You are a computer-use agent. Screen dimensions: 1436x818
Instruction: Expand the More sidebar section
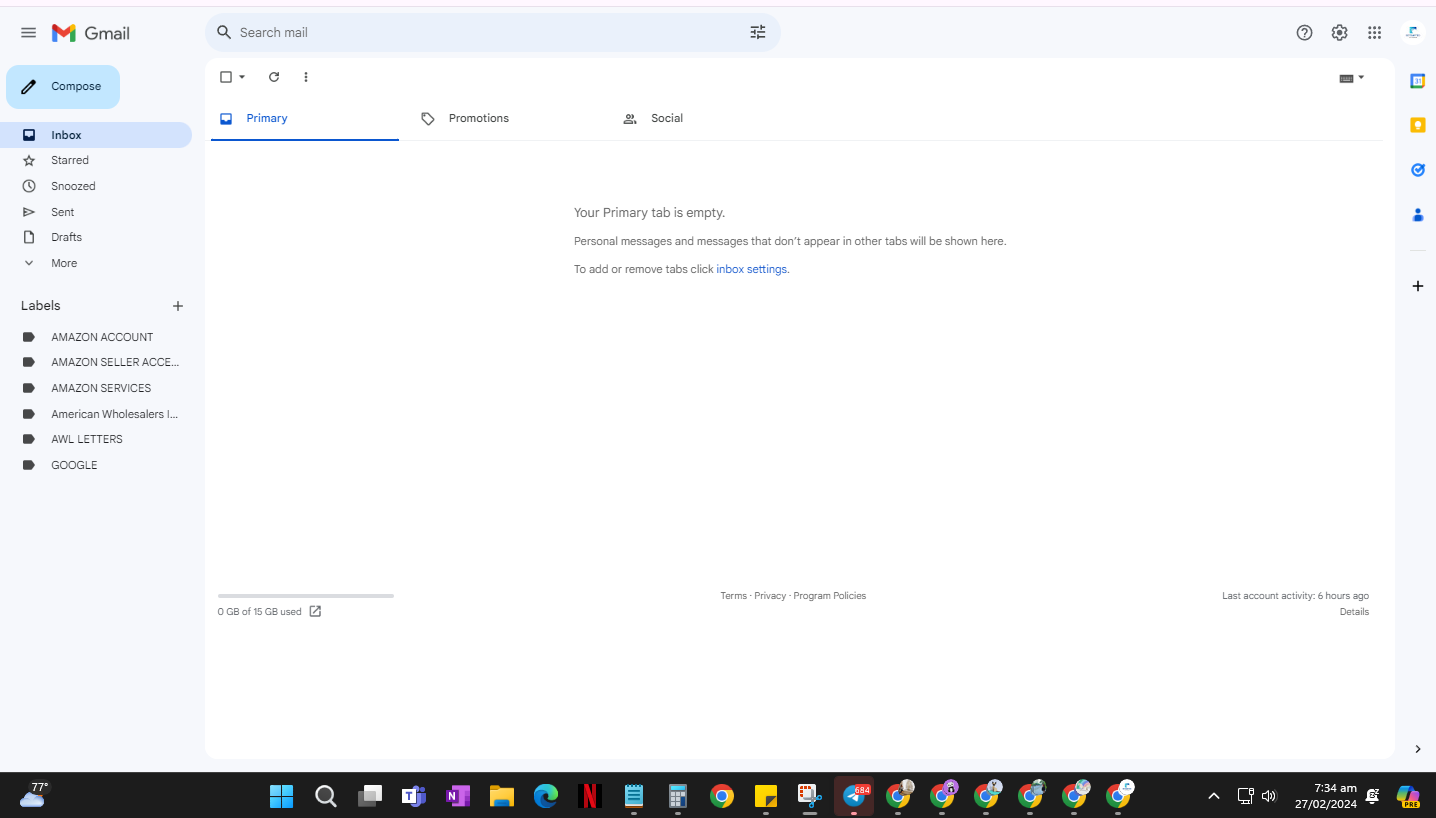96,263
